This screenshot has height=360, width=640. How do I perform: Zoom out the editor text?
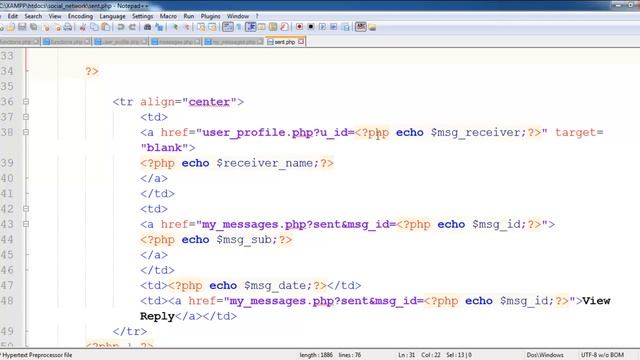187,27
